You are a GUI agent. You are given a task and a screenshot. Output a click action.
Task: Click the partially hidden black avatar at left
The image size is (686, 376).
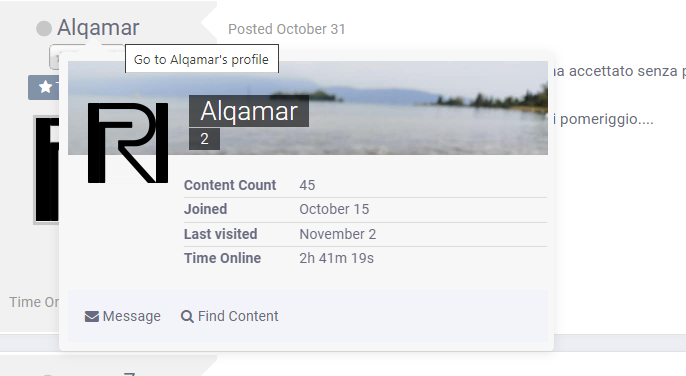pos(47,170)
